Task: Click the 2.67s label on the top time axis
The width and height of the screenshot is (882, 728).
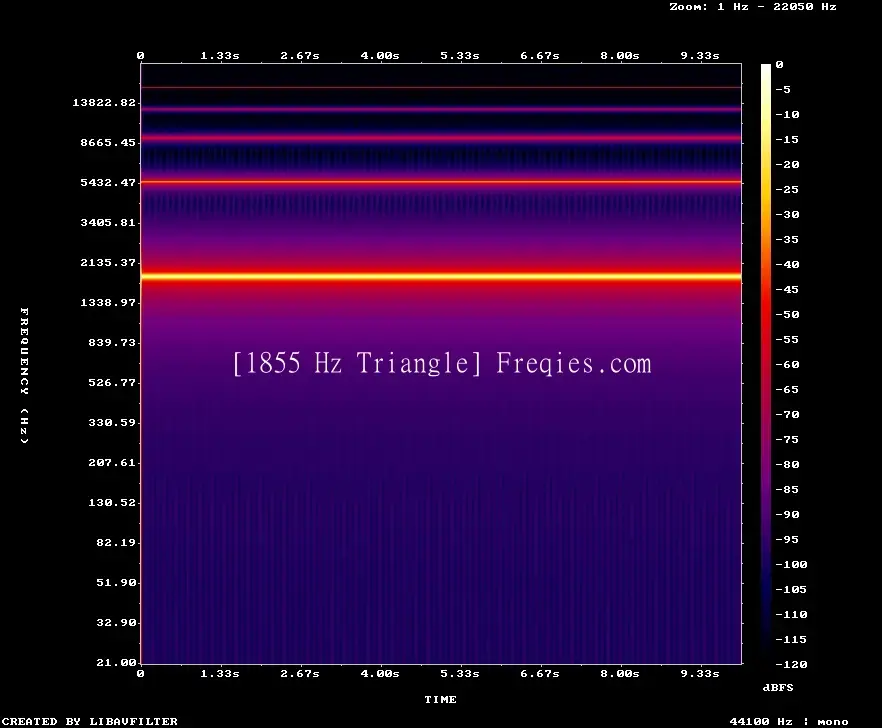Action: [x=300, y=56]
